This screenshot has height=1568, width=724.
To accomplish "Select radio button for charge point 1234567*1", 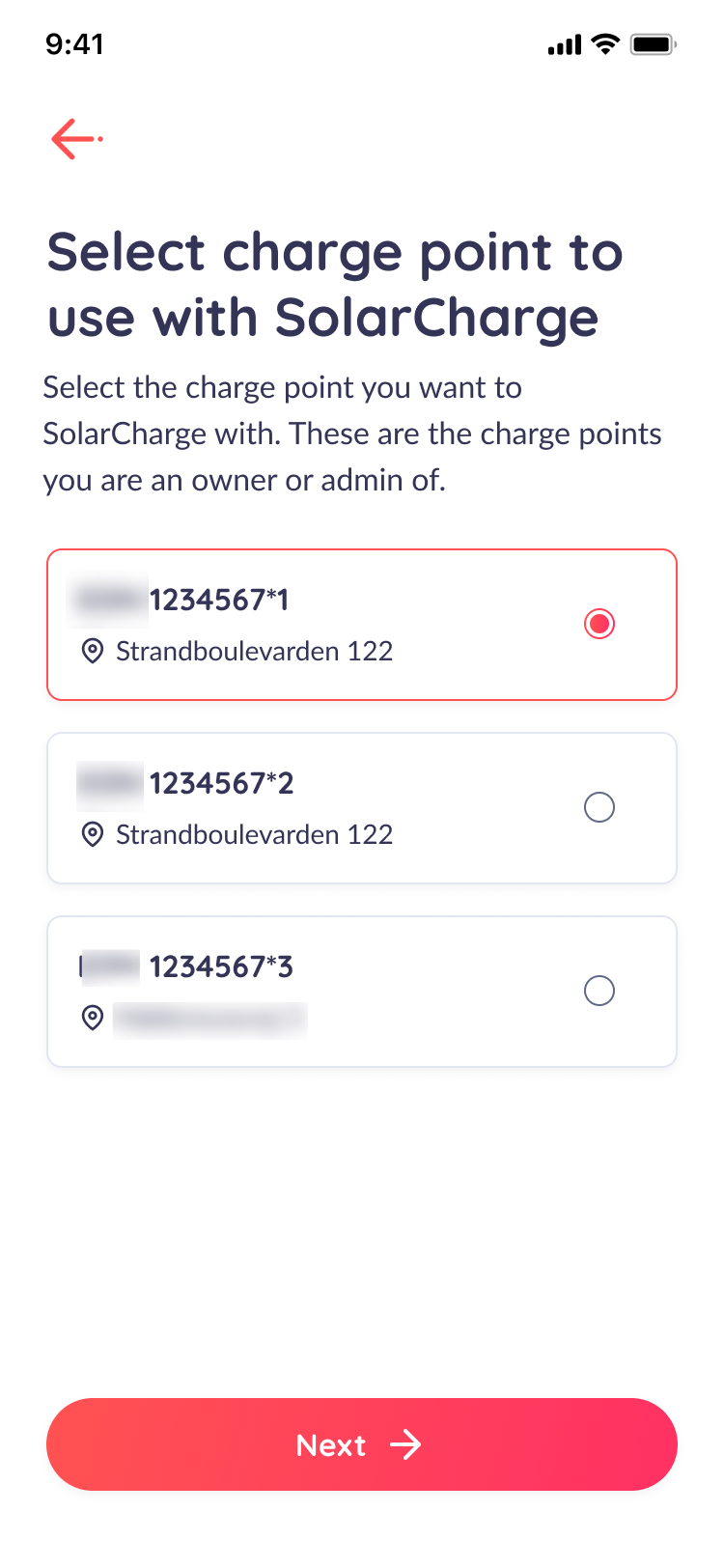I will [599, 624].
